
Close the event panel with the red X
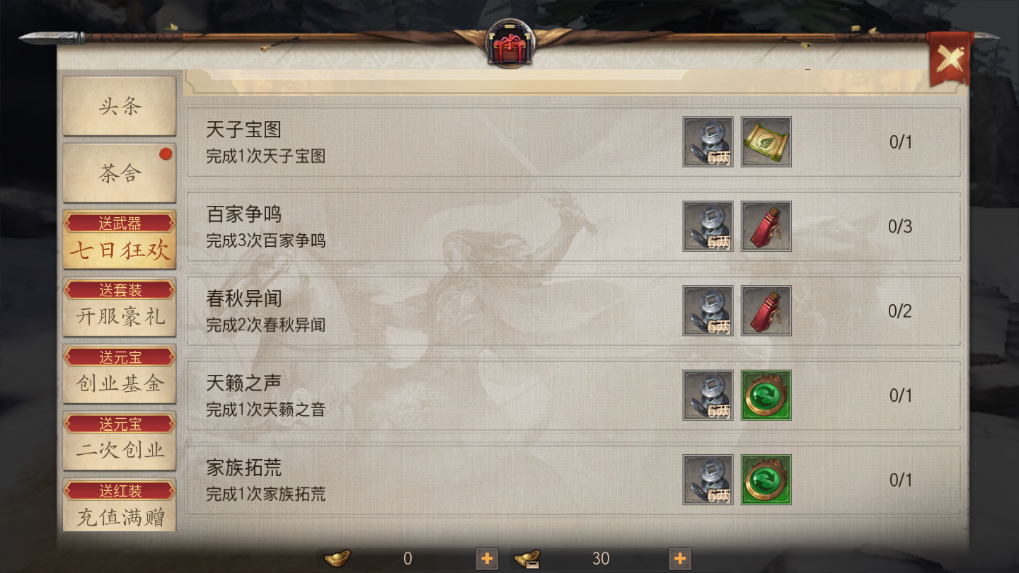(x=949, y=59)
